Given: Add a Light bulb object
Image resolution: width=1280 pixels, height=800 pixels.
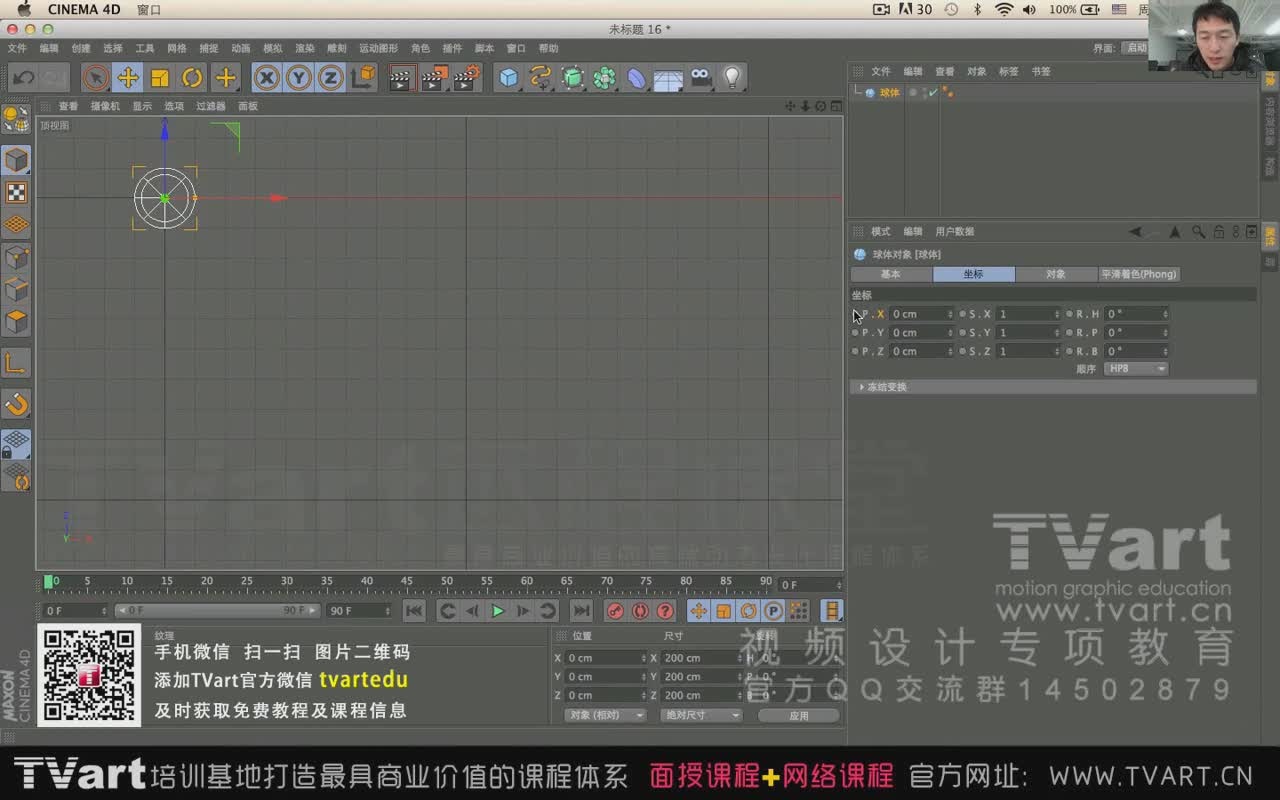Looking at the screenshot, I should (x=732, y=78).
